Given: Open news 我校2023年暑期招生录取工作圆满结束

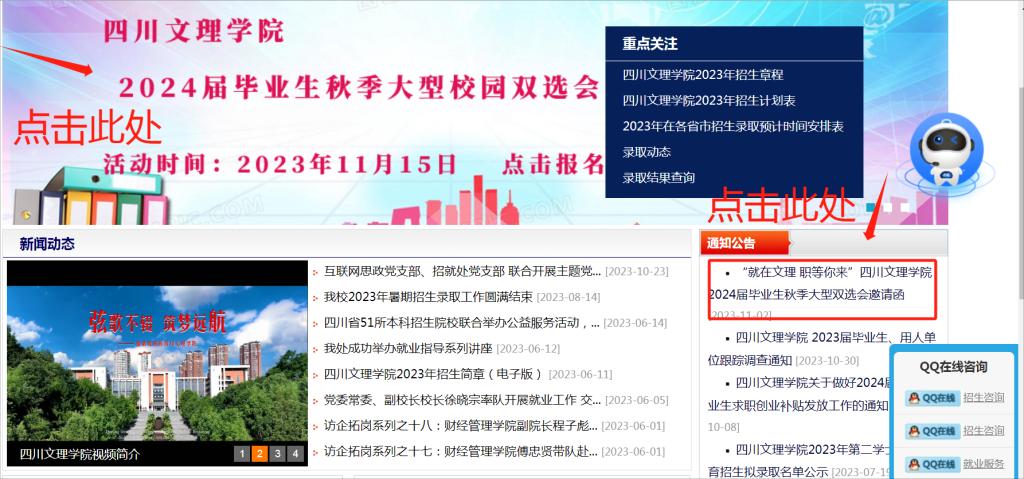Looking at the screenshot, I should click(x=428, y=297).
